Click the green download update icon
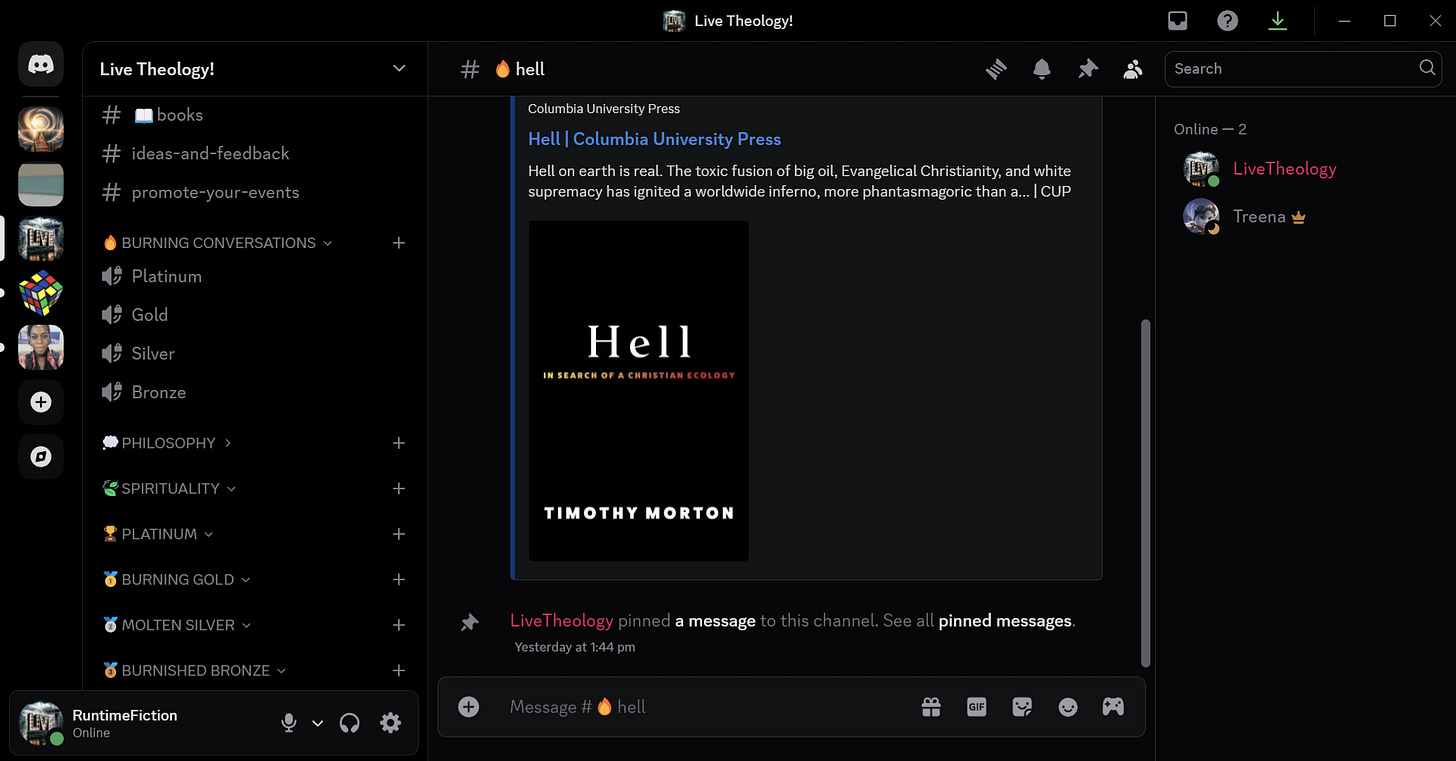The width and height of the screenshot is (1456, 761). [1277, 21]
